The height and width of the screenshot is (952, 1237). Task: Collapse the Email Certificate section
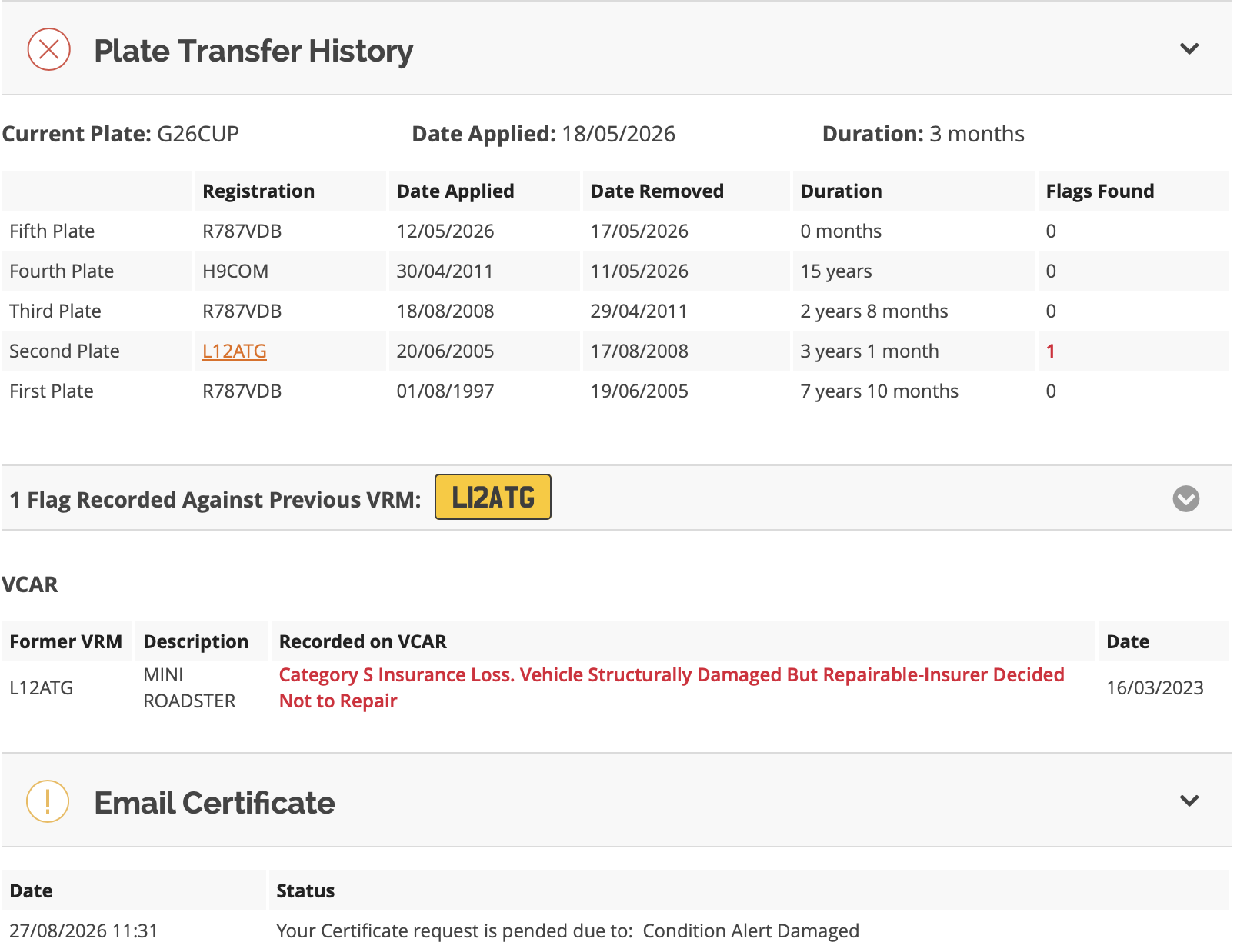click(x=1189, y=801)
